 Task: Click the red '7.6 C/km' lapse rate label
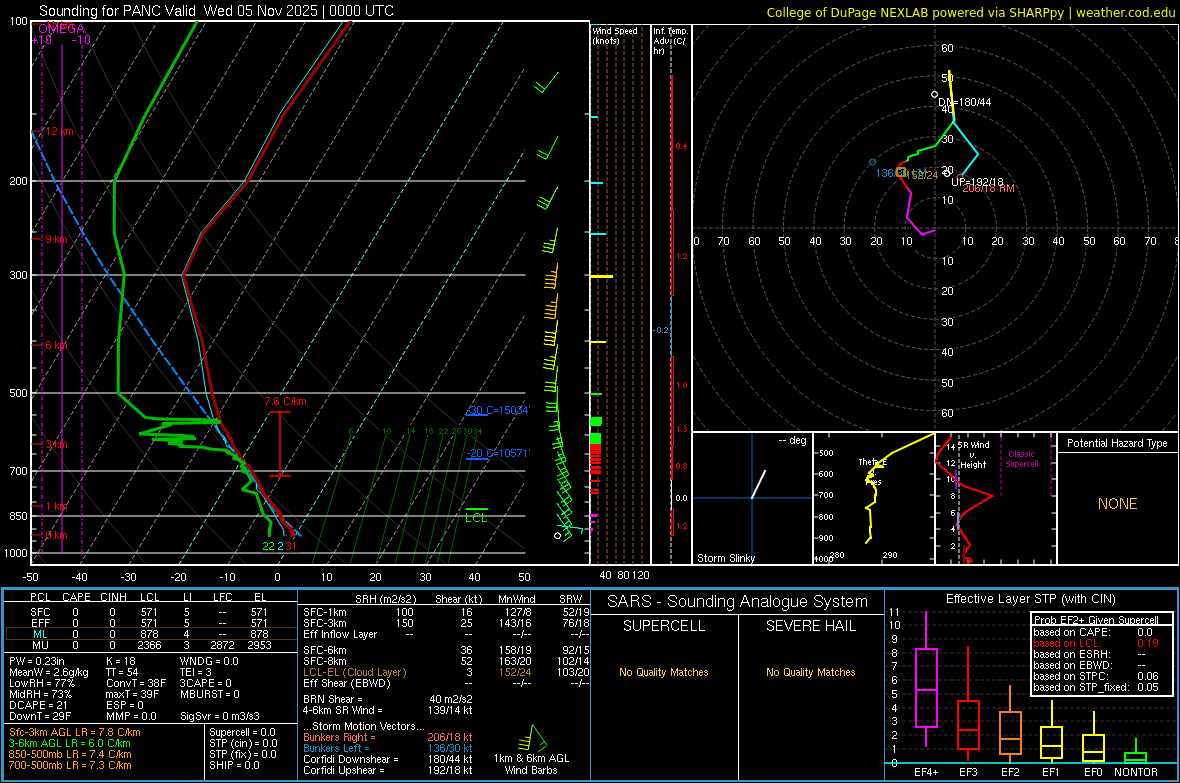coord(285,401)
